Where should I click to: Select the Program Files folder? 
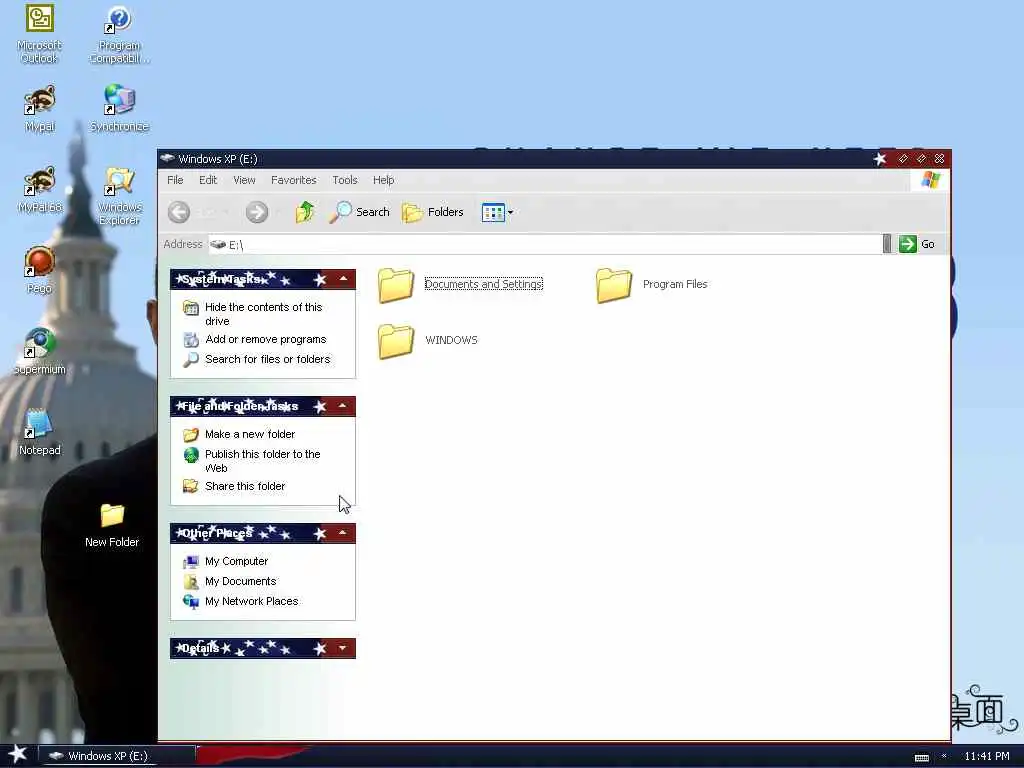tap(652, 285)
